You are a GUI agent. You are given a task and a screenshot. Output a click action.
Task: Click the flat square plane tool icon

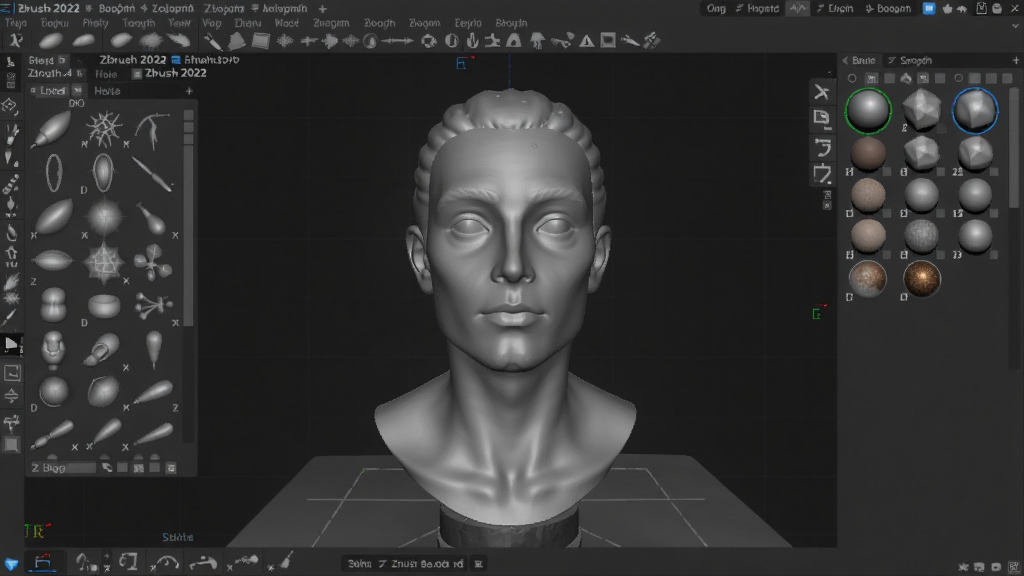(261, 41)
